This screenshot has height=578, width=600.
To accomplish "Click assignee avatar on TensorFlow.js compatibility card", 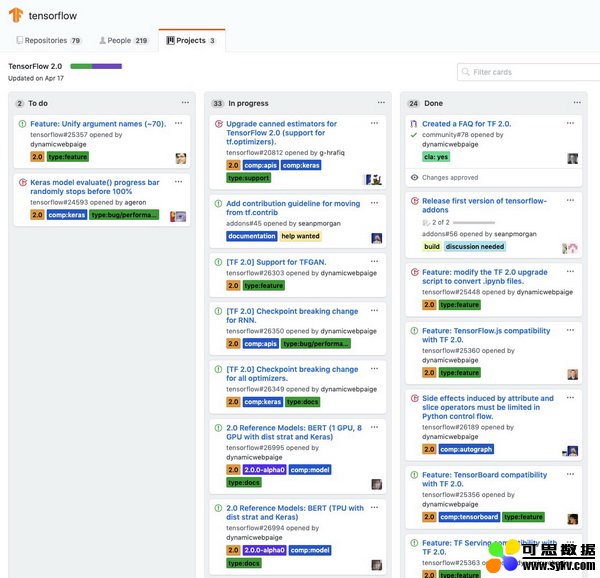I will point(572,374).
